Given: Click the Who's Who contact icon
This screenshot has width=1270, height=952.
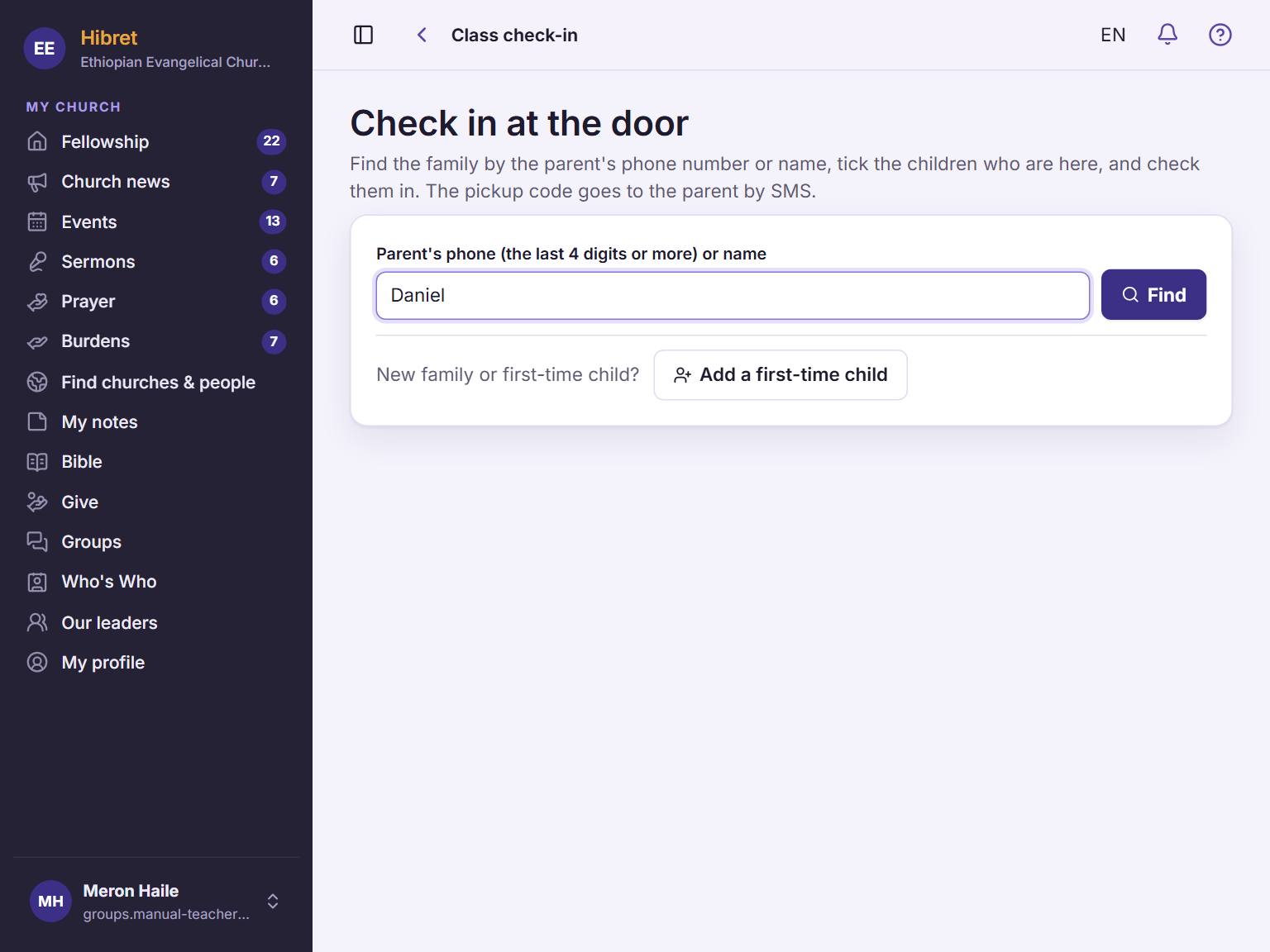Looking at the screenshot, I should pos(37,582).
